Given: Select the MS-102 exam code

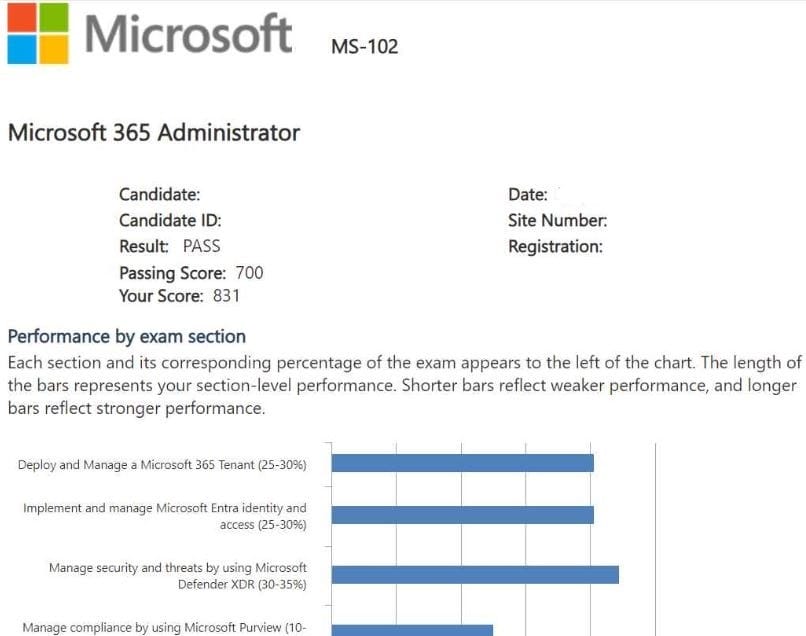Looking at the screenshot, I should [x=364, y=46].
